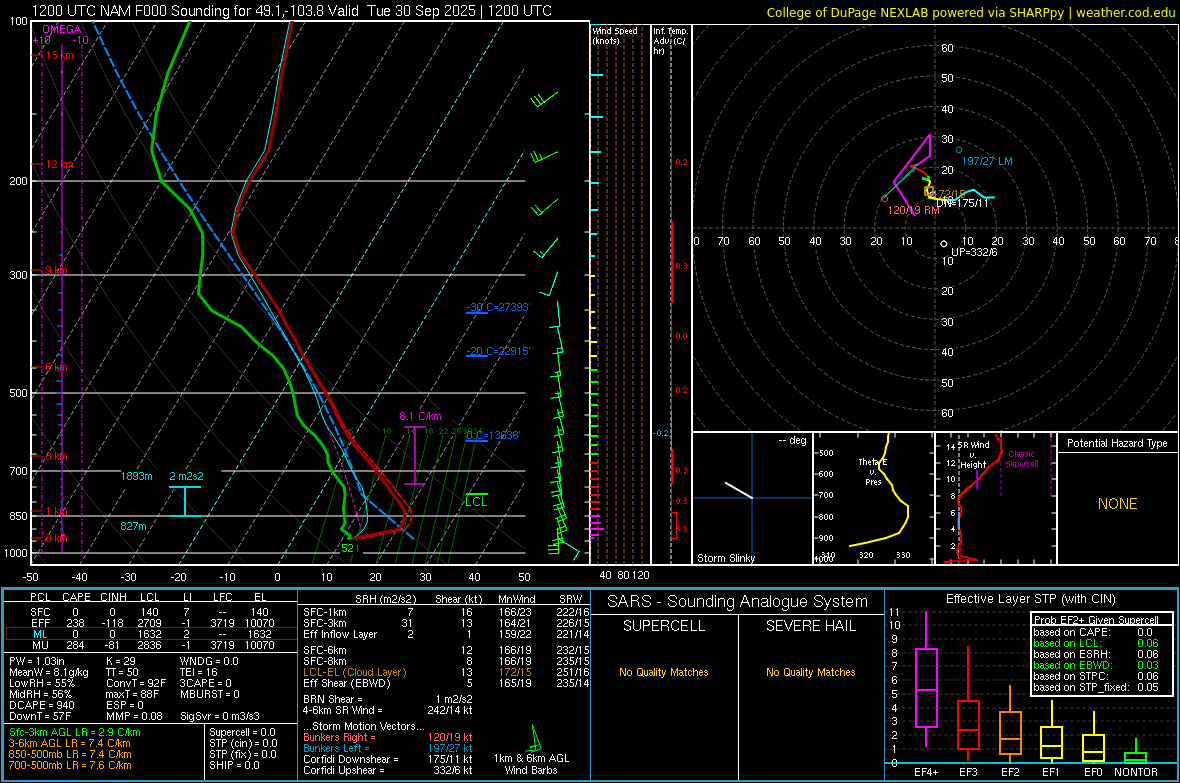Click the Bunkers Right storm motion entry
This screenshot has width=1180, height=783.
coord(388,737)
